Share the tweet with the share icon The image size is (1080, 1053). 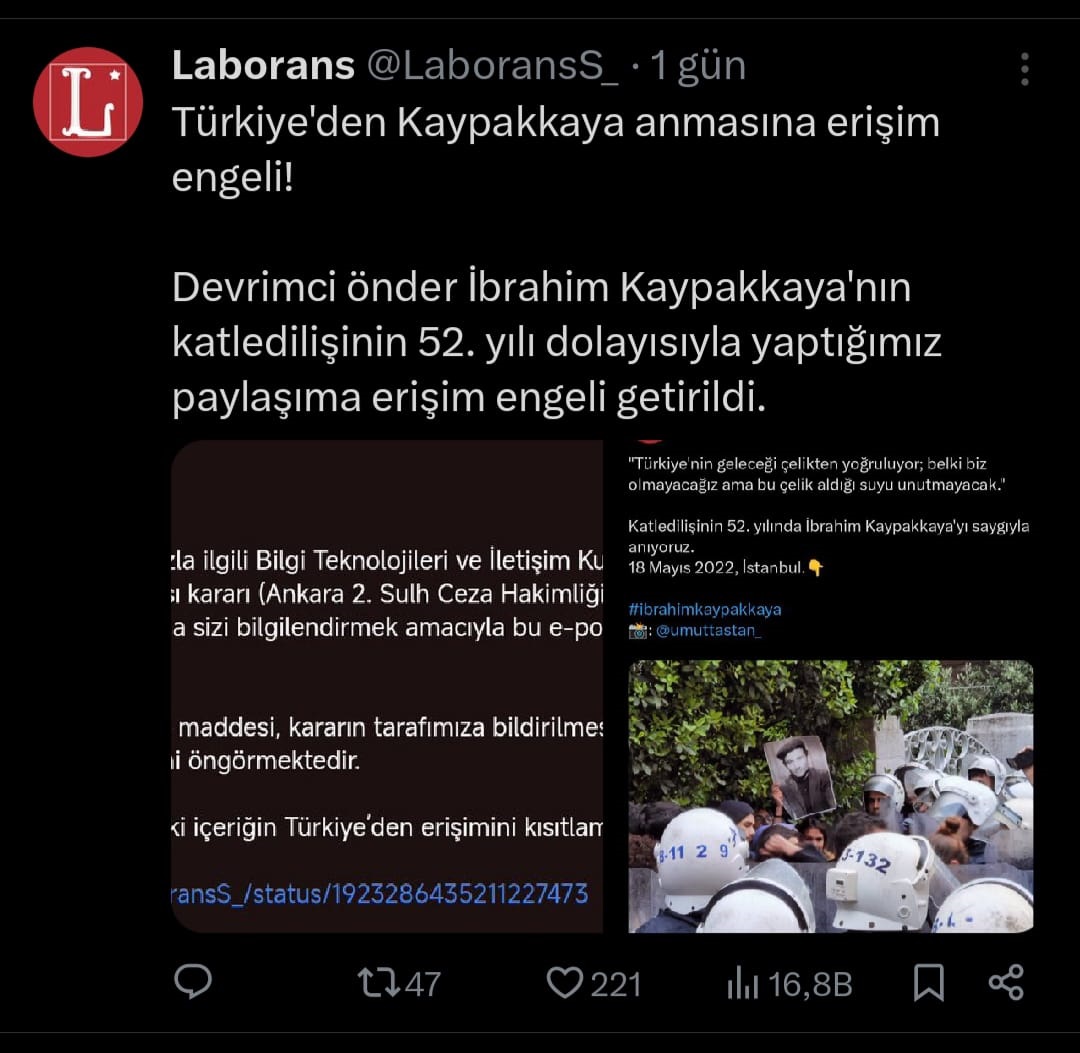[x=1006, y=982]
